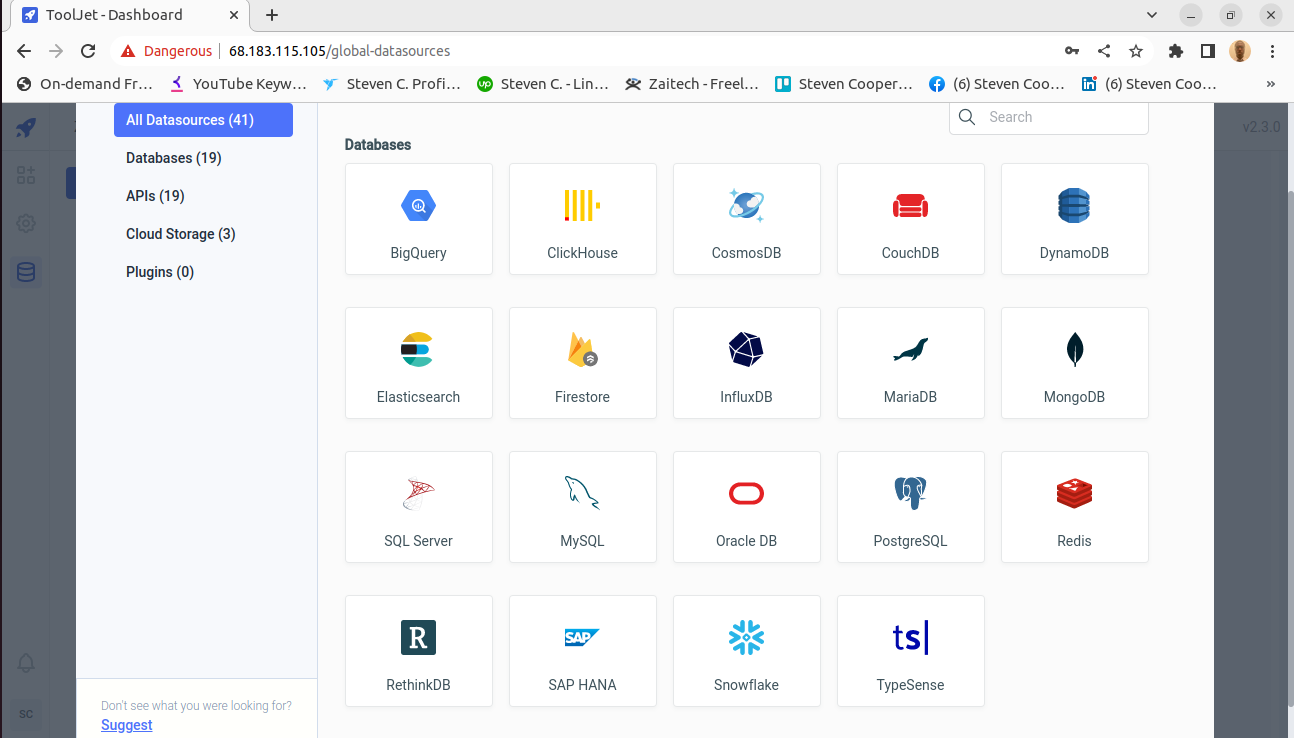Bookmark this page with star icon
The image size is (1294, 738).
coord(1136,51)
